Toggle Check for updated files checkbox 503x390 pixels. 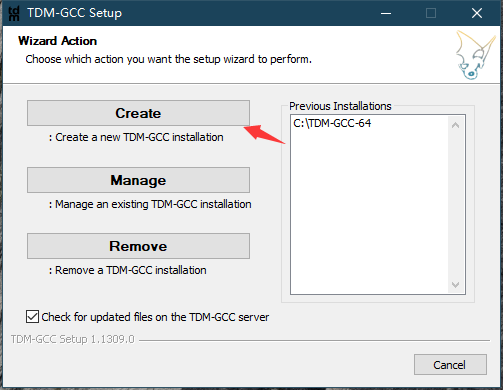32,317
